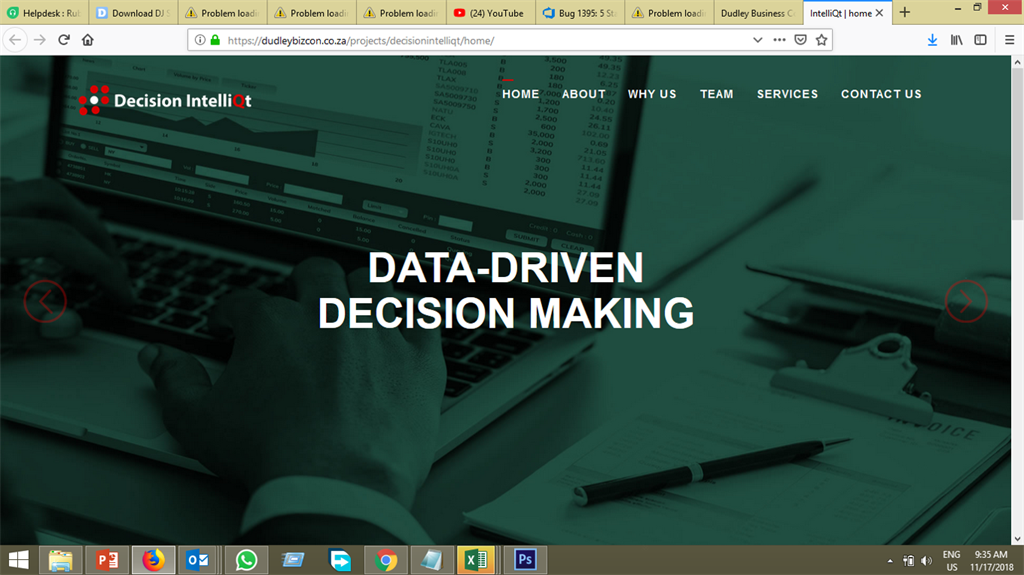Image resolution: width=1024 pixels, height=575 pixels.
Task: Open SERVICES navigation link
Action: pyautogui.click(x=787, y=94)
